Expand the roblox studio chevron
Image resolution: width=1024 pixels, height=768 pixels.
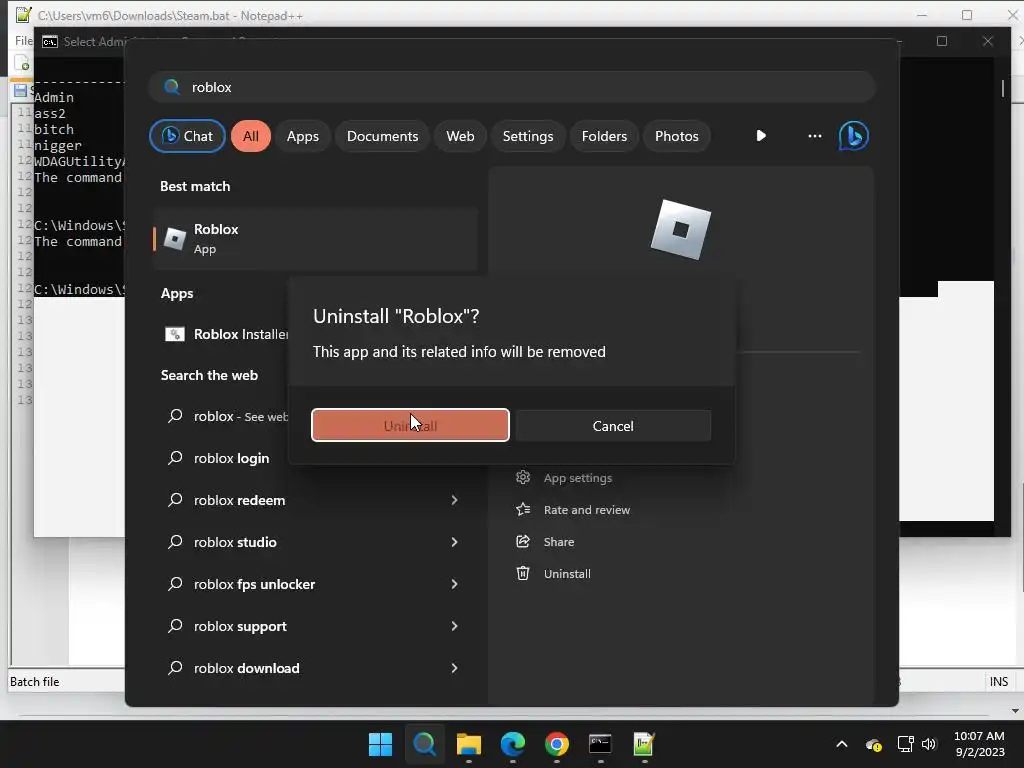click(455, 542)
